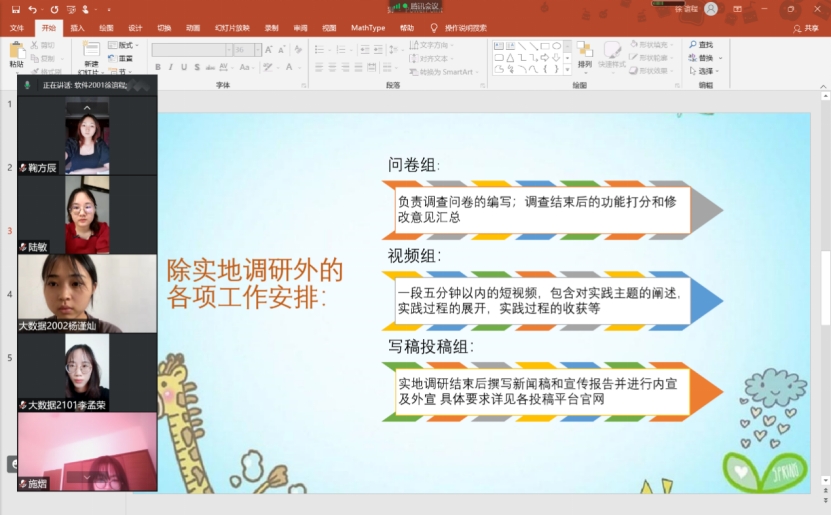The width and height of the screenshot is (831, 515).
Task: Switch to the Transitions (切换) tab
Action: pos(164,28)
